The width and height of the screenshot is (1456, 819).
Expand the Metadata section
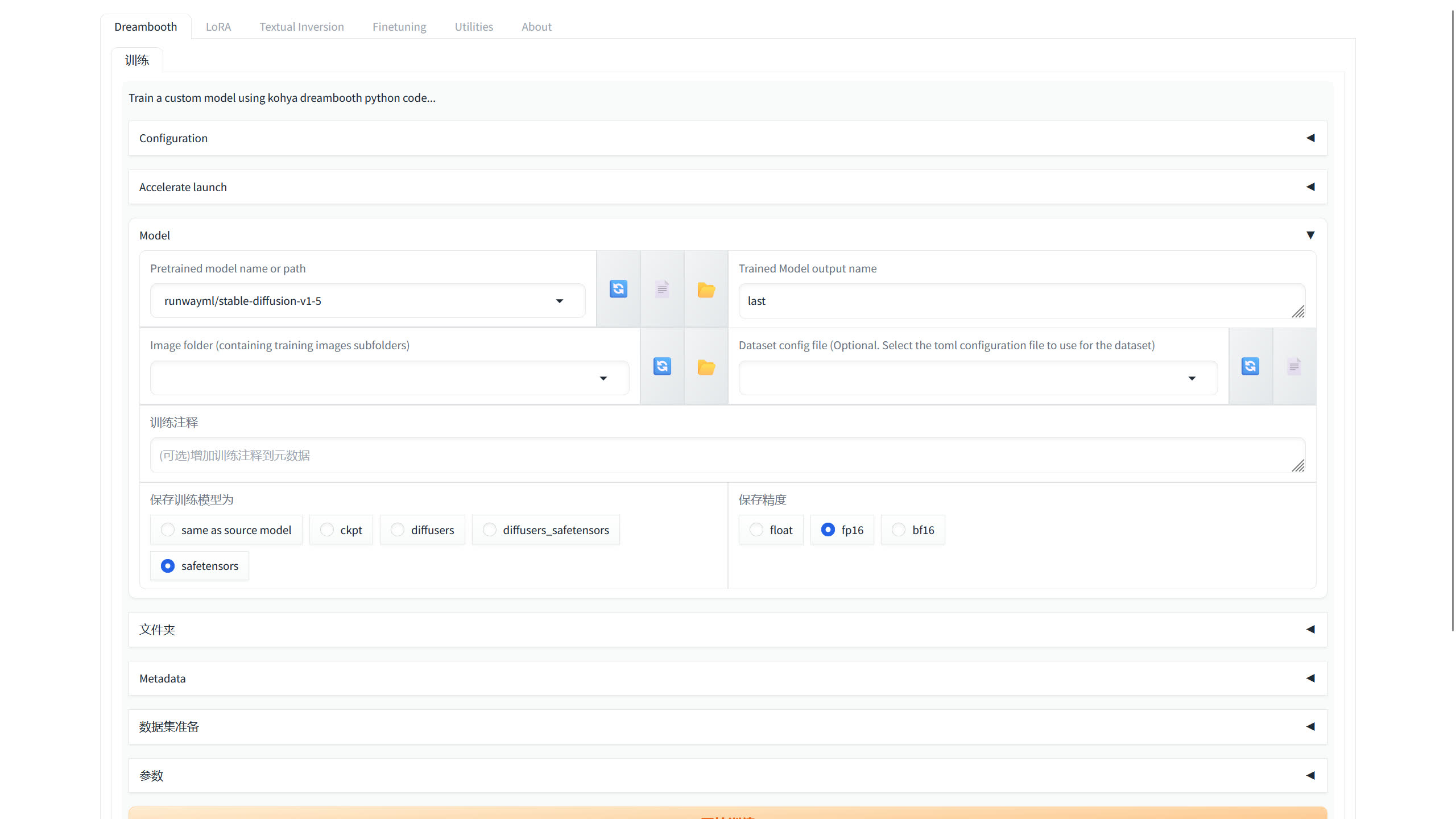pos(727,679)
